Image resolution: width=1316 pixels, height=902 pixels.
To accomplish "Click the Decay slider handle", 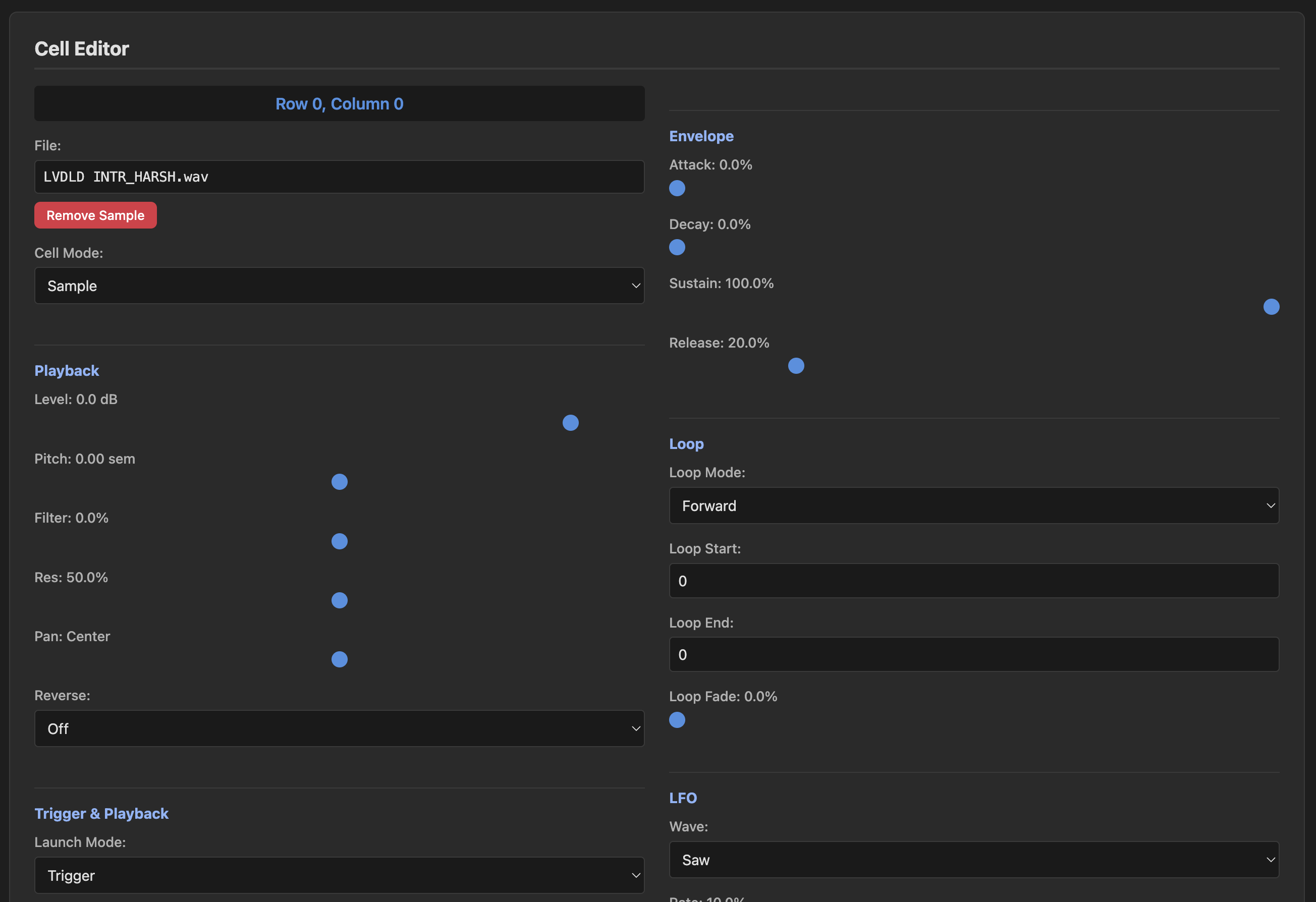I will [x=677, y=247].
